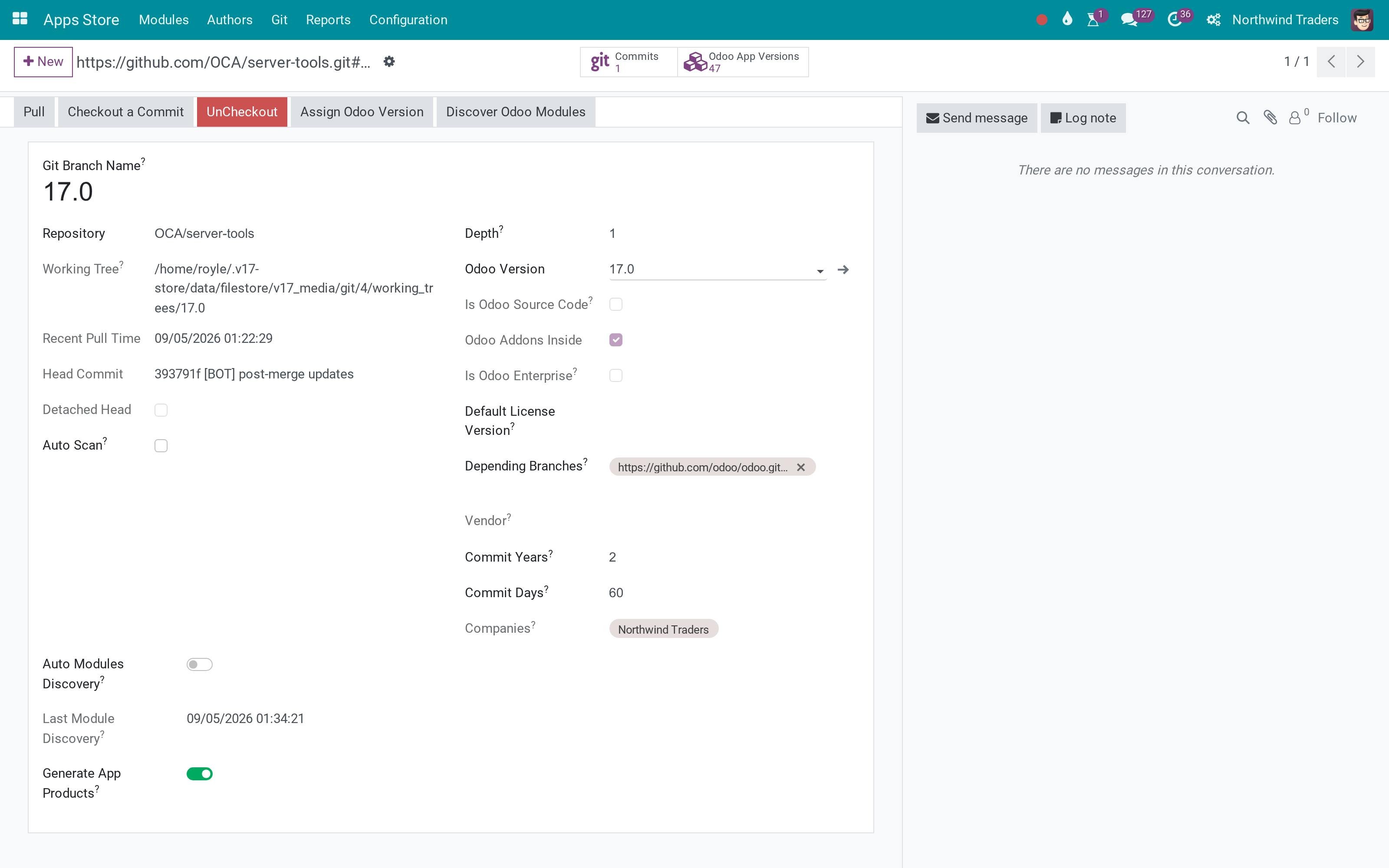This screenshot has width=1389, height=868.
Task: Open the Authors menu
Action: coord(230,20)
